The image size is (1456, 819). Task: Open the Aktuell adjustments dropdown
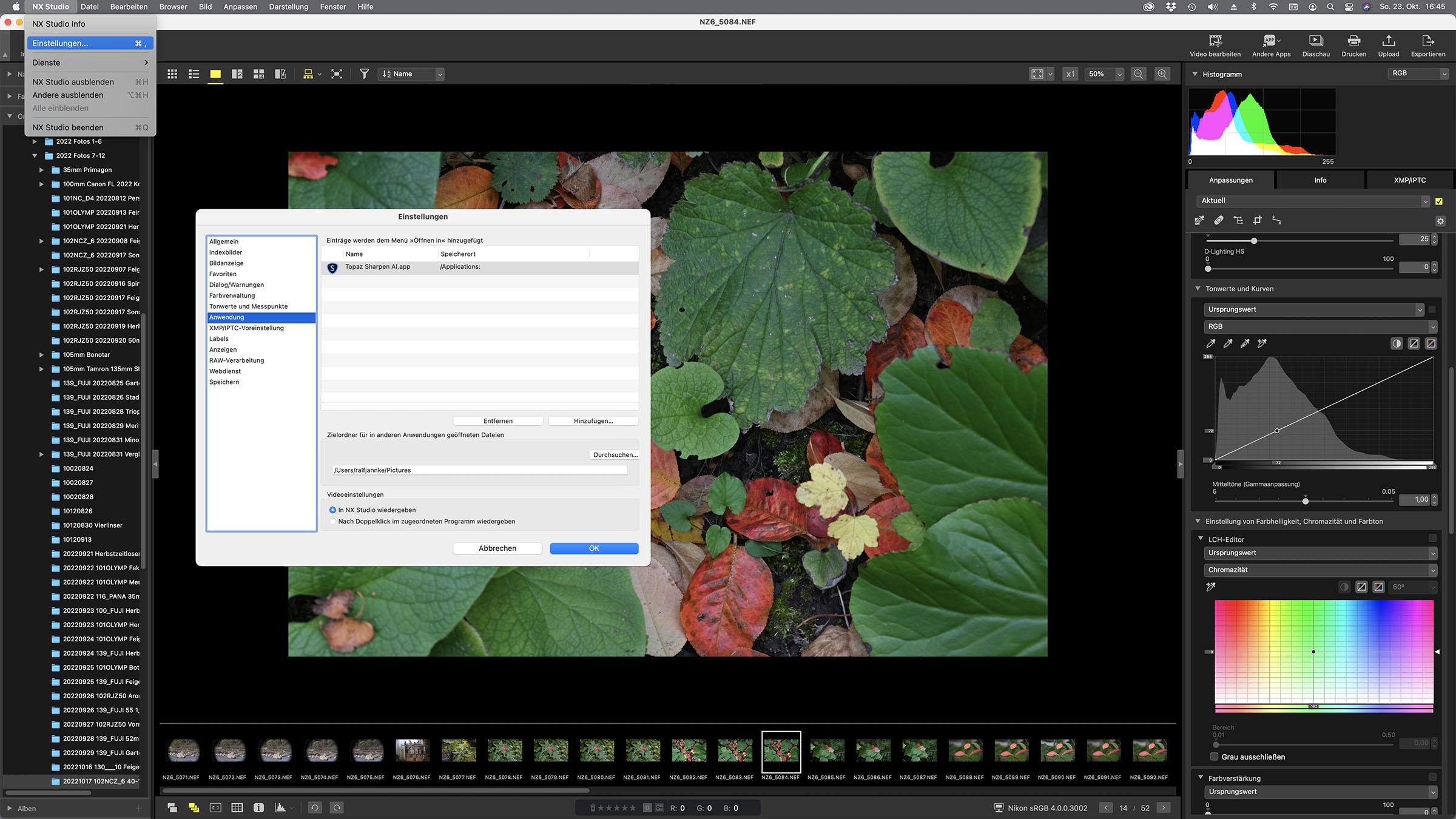pyautogui.click(x=1313, y=201)
